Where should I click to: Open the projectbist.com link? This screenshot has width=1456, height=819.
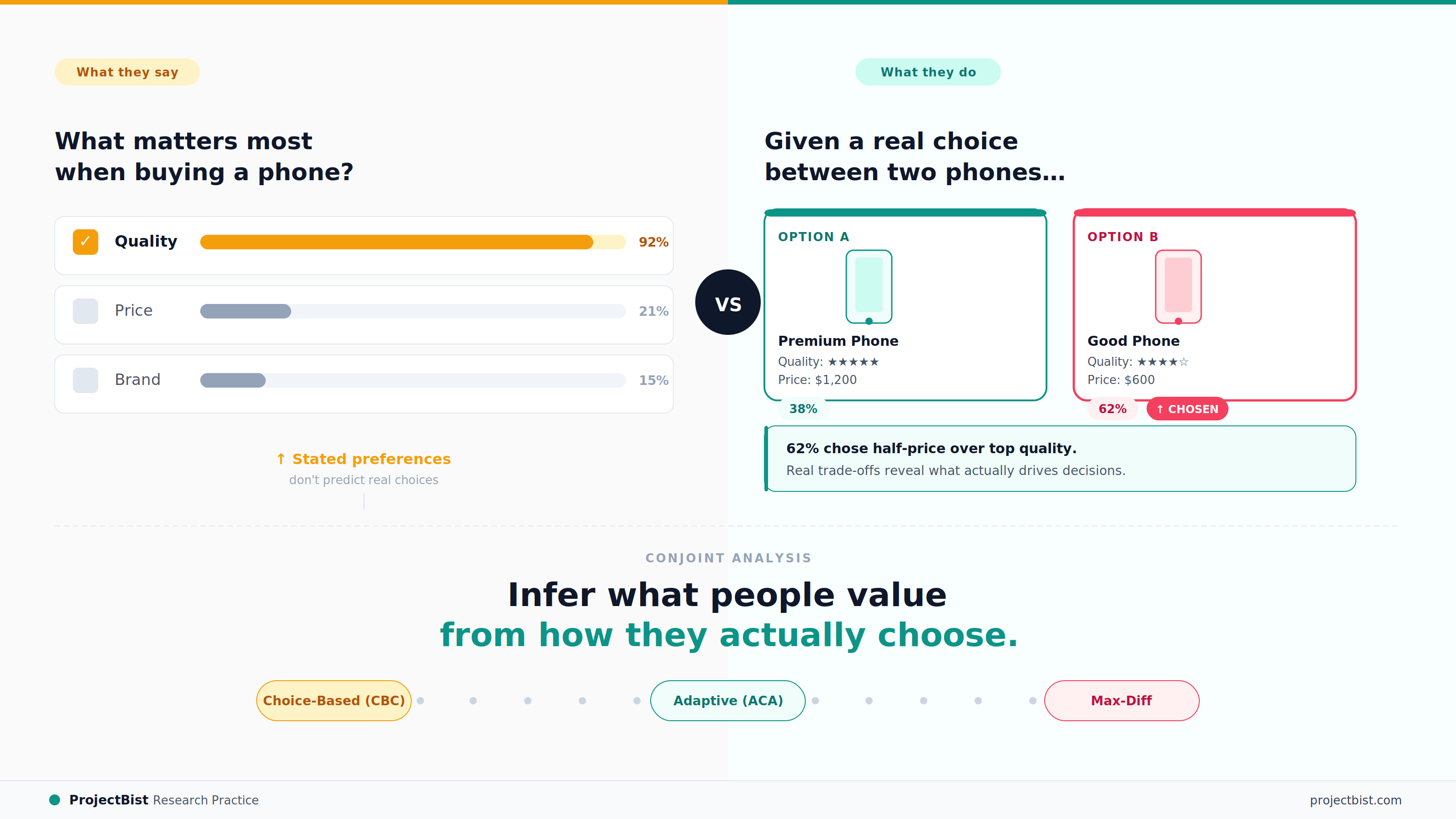(1355, 800)
